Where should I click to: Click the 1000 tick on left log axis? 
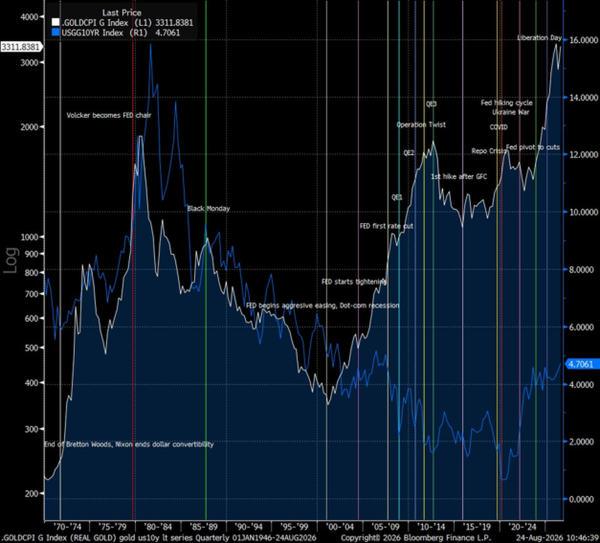pos(29,237)
